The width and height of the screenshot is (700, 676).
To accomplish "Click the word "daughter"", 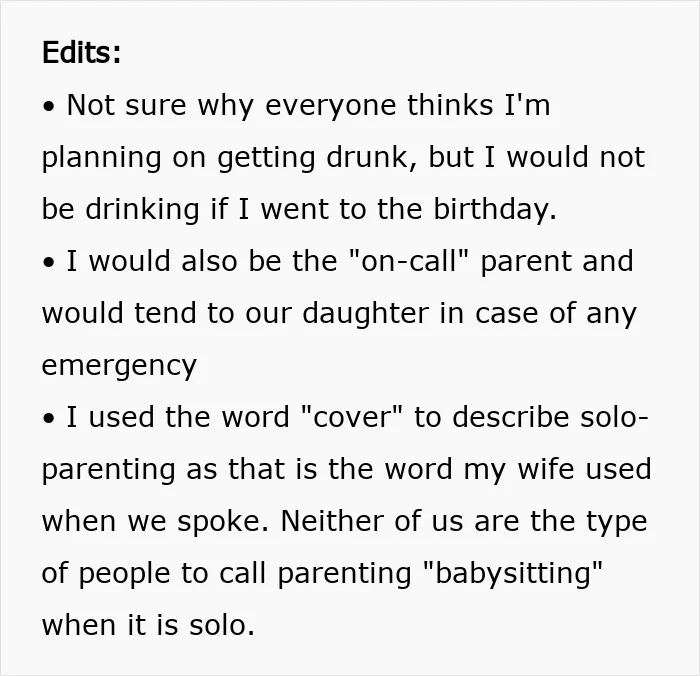I will point(366,314).
